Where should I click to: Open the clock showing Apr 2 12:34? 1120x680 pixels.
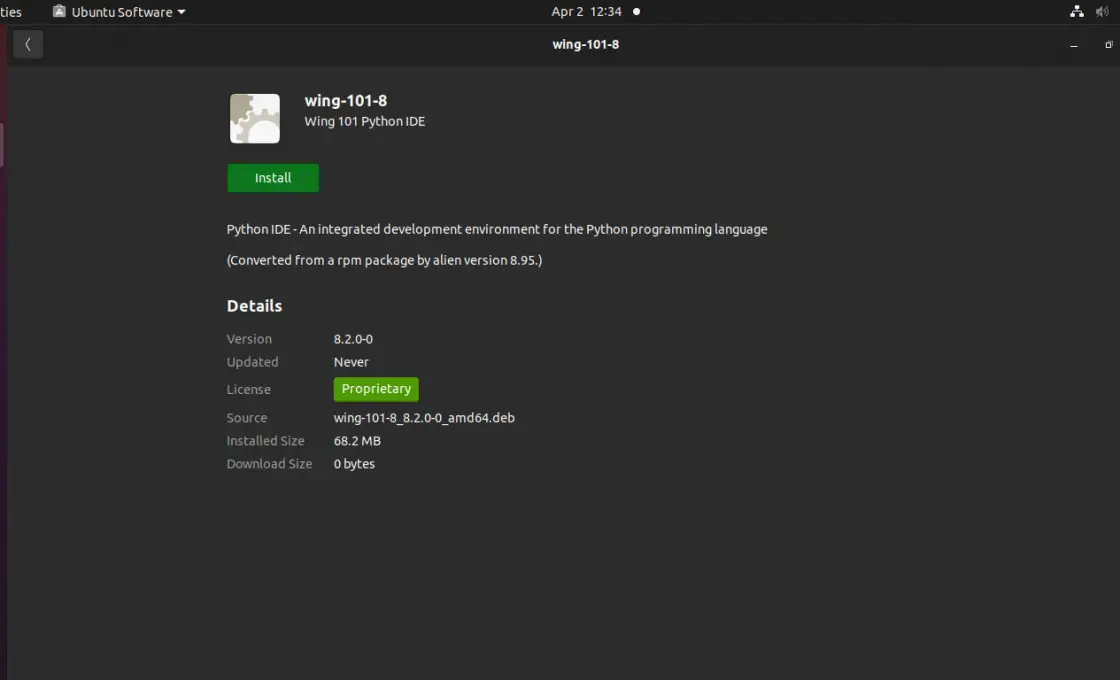586,12
